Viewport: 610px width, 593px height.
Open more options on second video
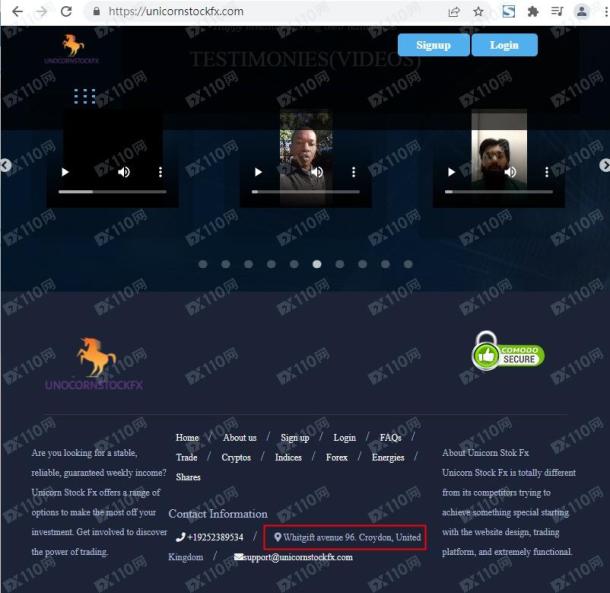(x=354, y=172)
